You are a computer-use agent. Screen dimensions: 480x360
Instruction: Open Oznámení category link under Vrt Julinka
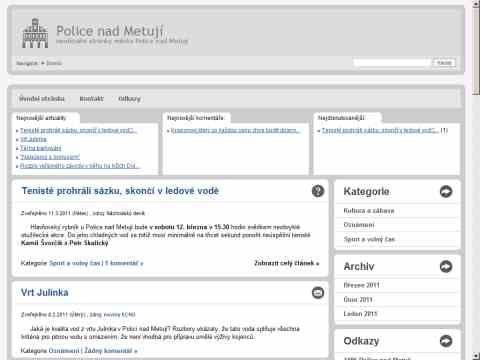click(x=64, y=351)
